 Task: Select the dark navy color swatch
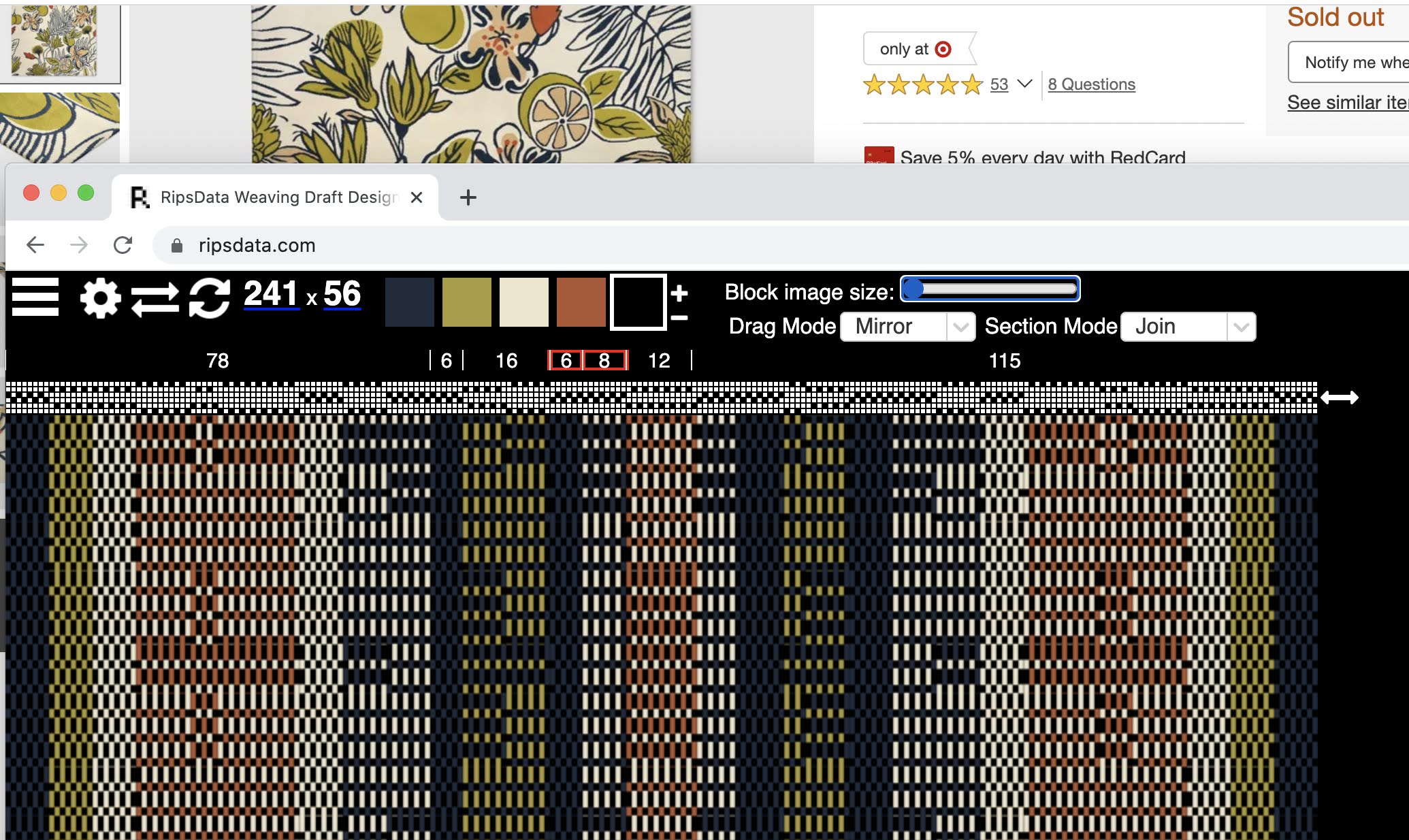410,302
